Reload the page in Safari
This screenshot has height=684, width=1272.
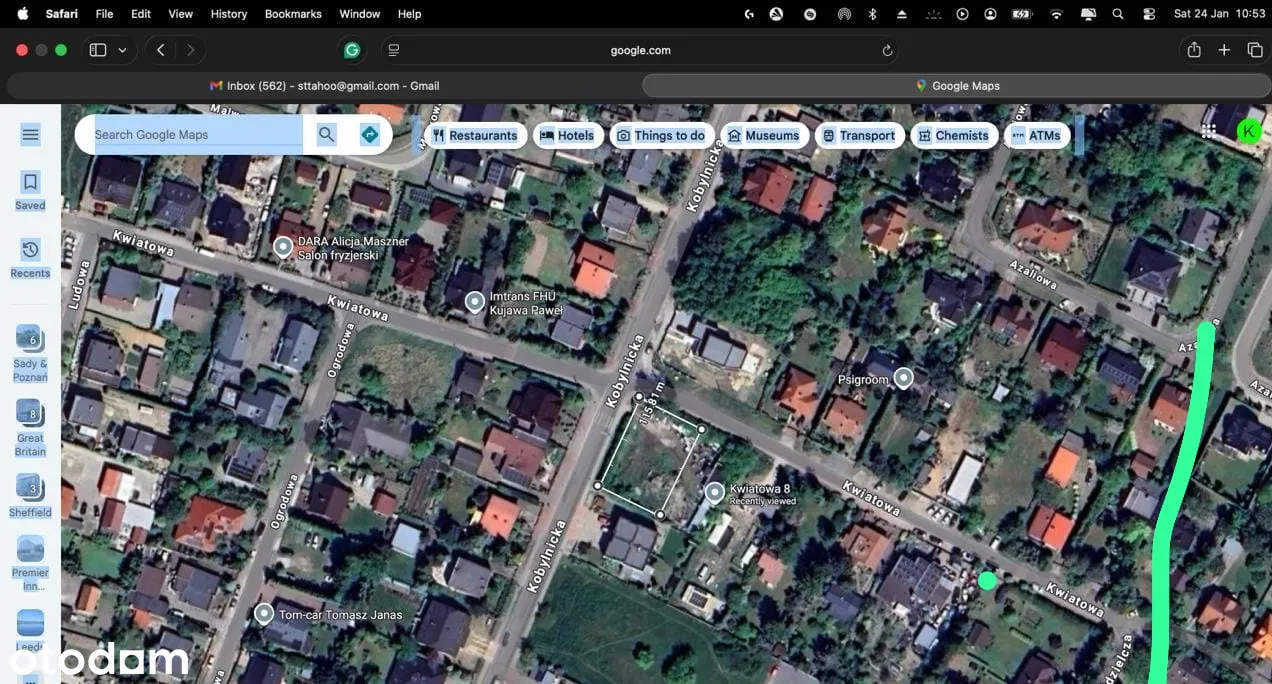886,50
